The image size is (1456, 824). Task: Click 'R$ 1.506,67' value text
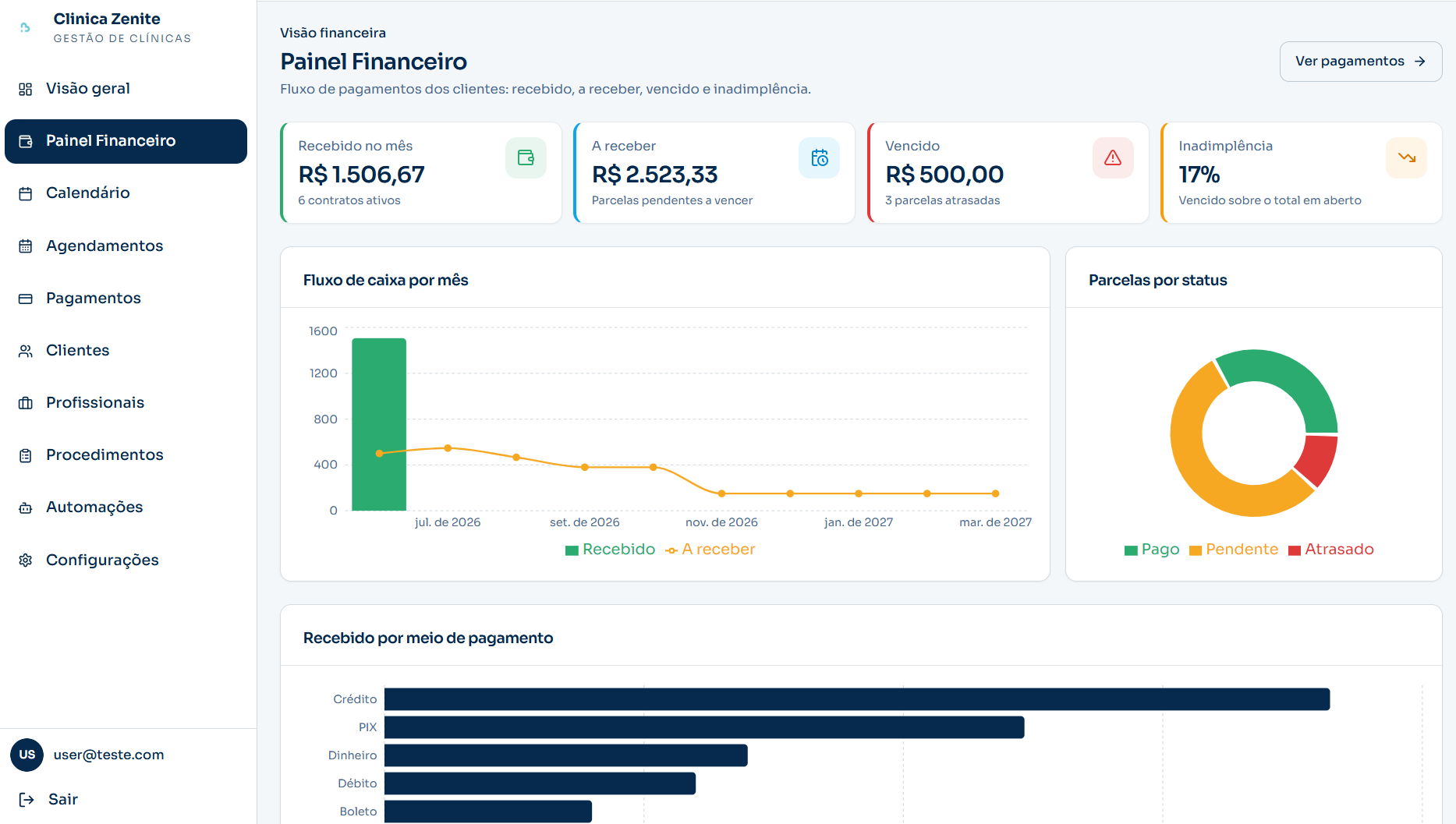[362, 175]
